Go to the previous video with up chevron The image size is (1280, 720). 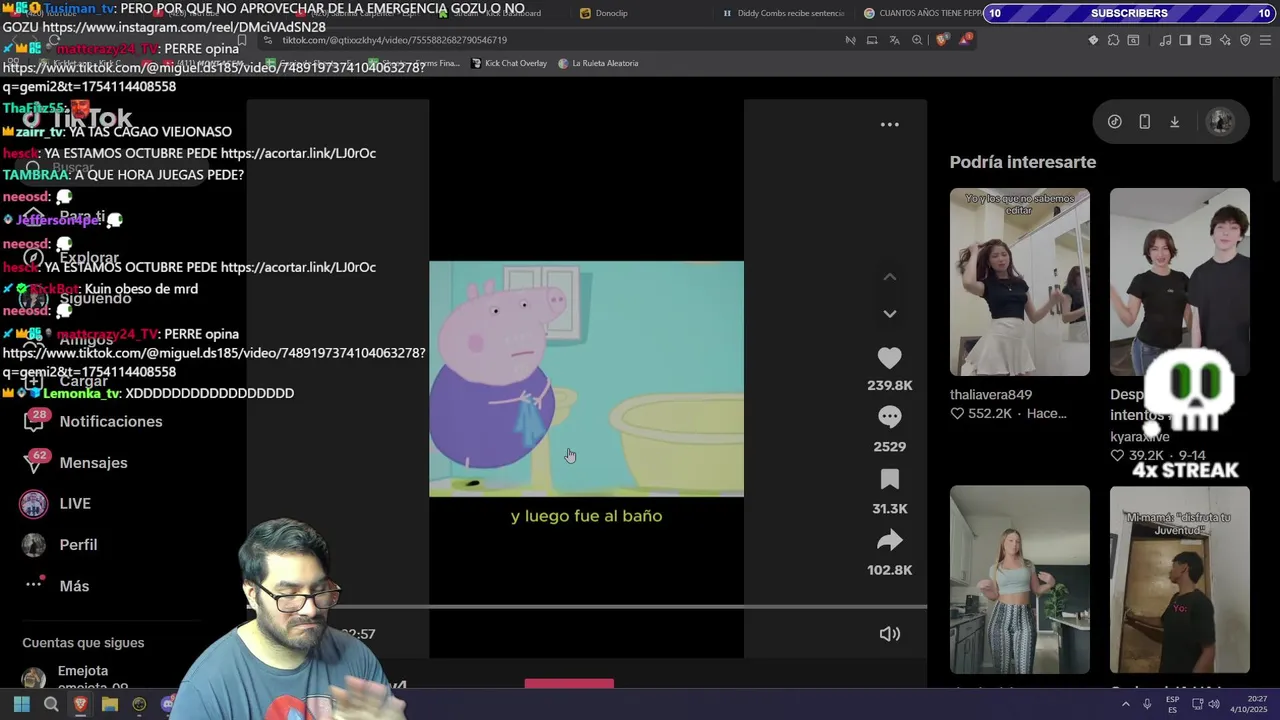tap(889, 277)
